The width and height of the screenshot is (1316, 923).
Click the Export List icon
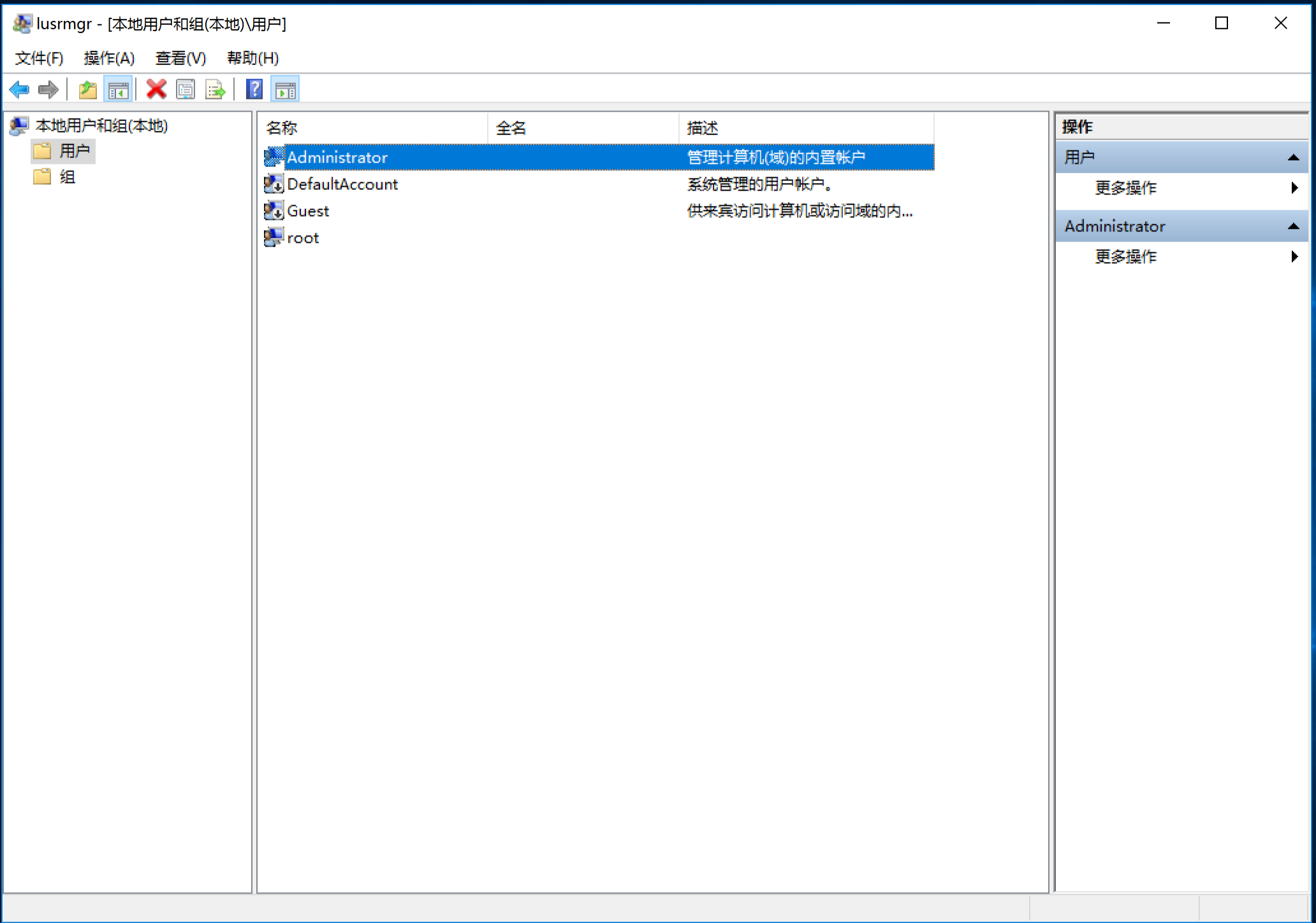pos(216,90)
